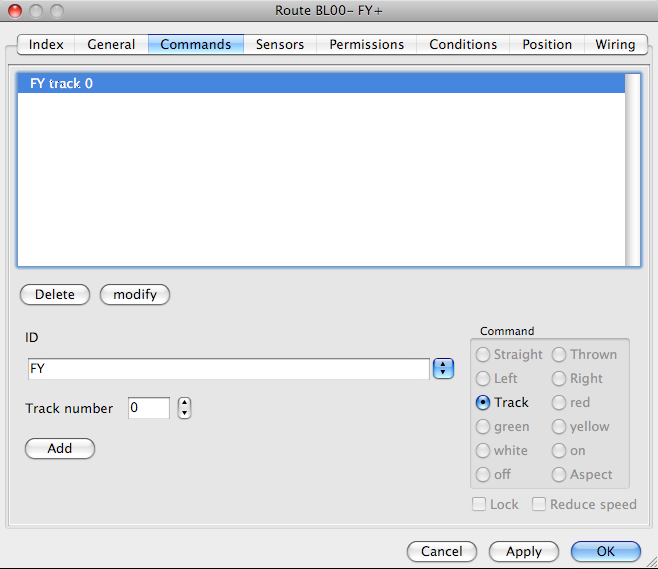The width and height of the screenshot is (658, 569).
Task: Click Add to add the command
Action: coord(60,448)
